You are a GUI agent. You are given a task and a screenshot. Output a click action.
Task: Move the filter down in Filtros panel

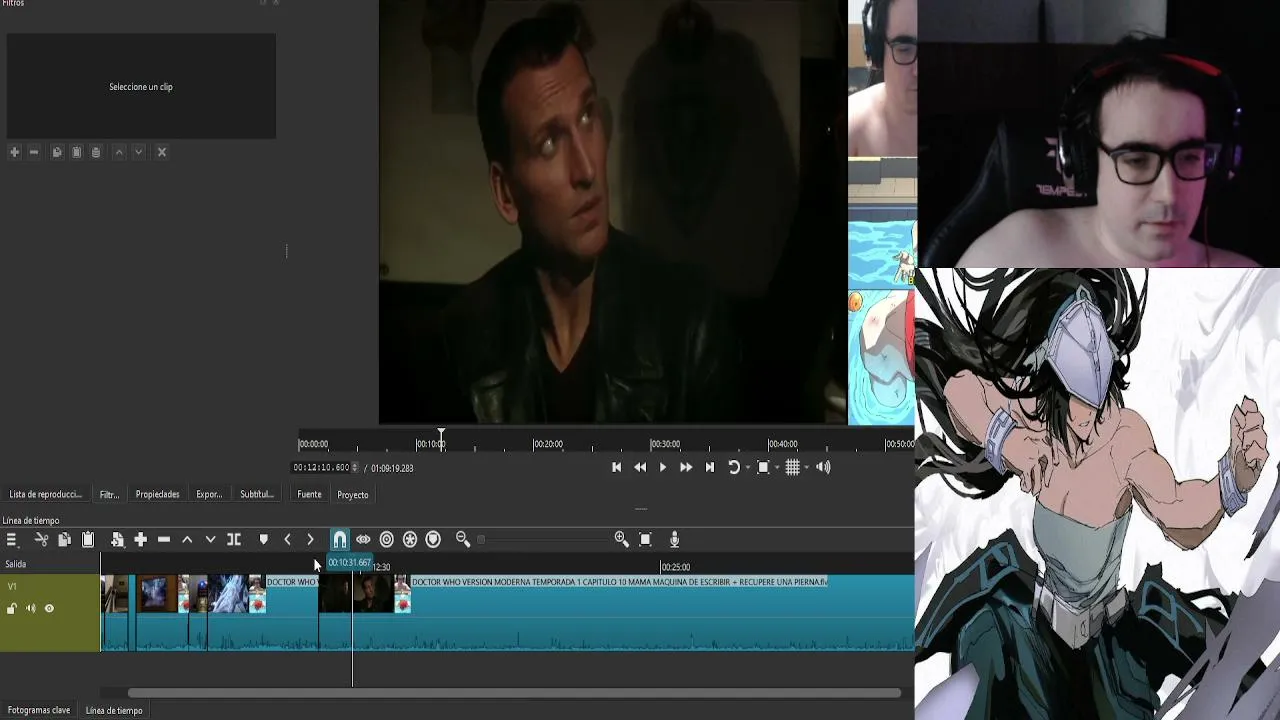(139, 152)
